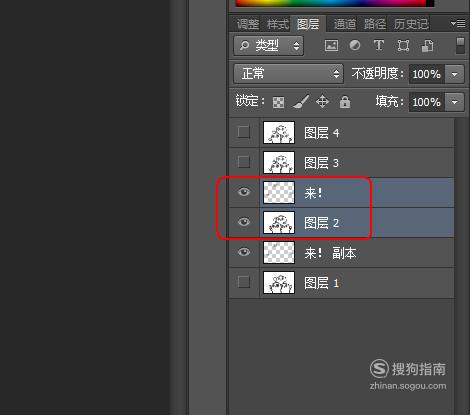Viewport: 470px width, 415px height.
Task: Open the 填充 fill slider arrow
Action: coord(455,102)
